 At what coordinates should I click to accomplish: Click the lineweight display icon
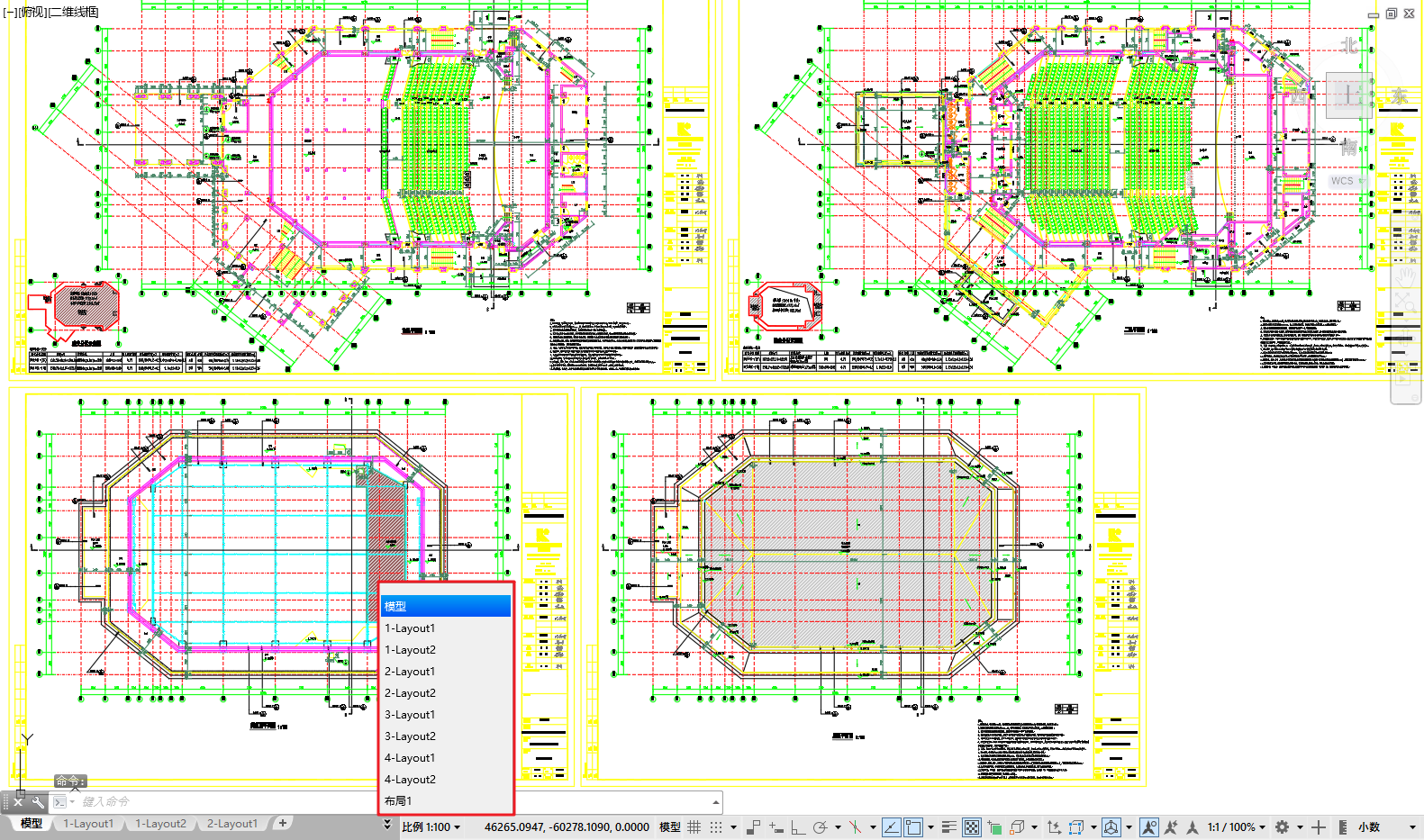948,826
